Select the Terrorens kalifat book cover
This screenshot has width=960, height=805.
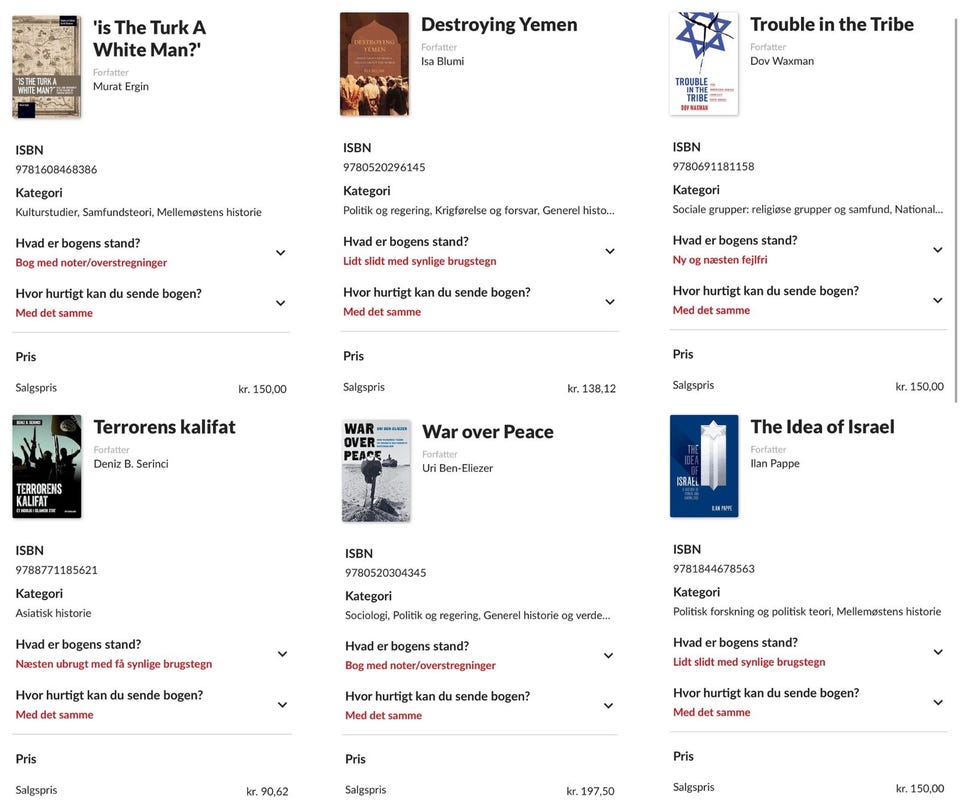click(46, 466)
